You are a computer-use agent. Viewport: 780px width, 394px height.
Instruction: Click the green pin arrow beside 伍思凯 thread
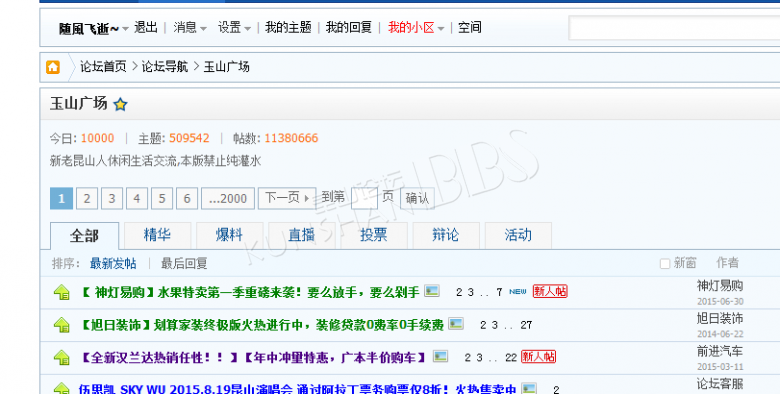[62, 388]
